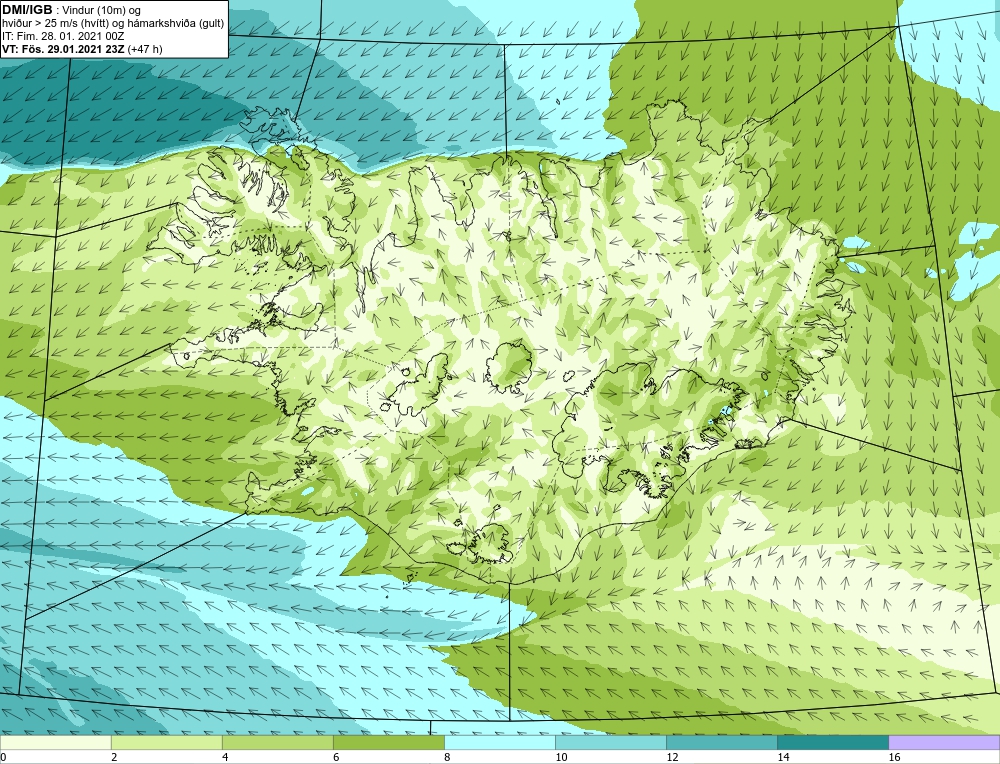Click the 8-10 m/s light cyan swatch

tap(500, 742)
